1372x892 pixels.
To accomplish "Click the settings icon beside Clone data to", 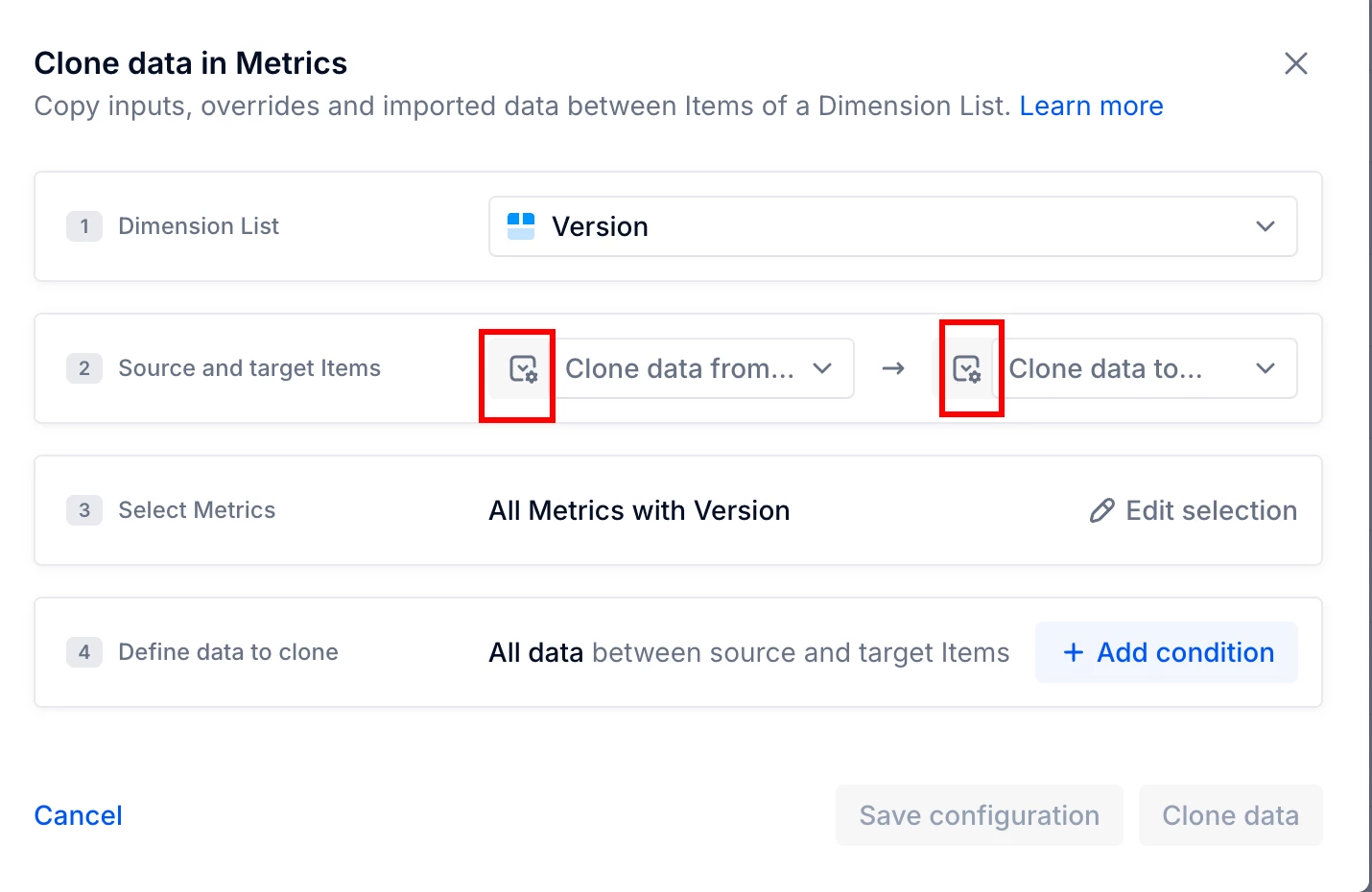I will 967,369.
